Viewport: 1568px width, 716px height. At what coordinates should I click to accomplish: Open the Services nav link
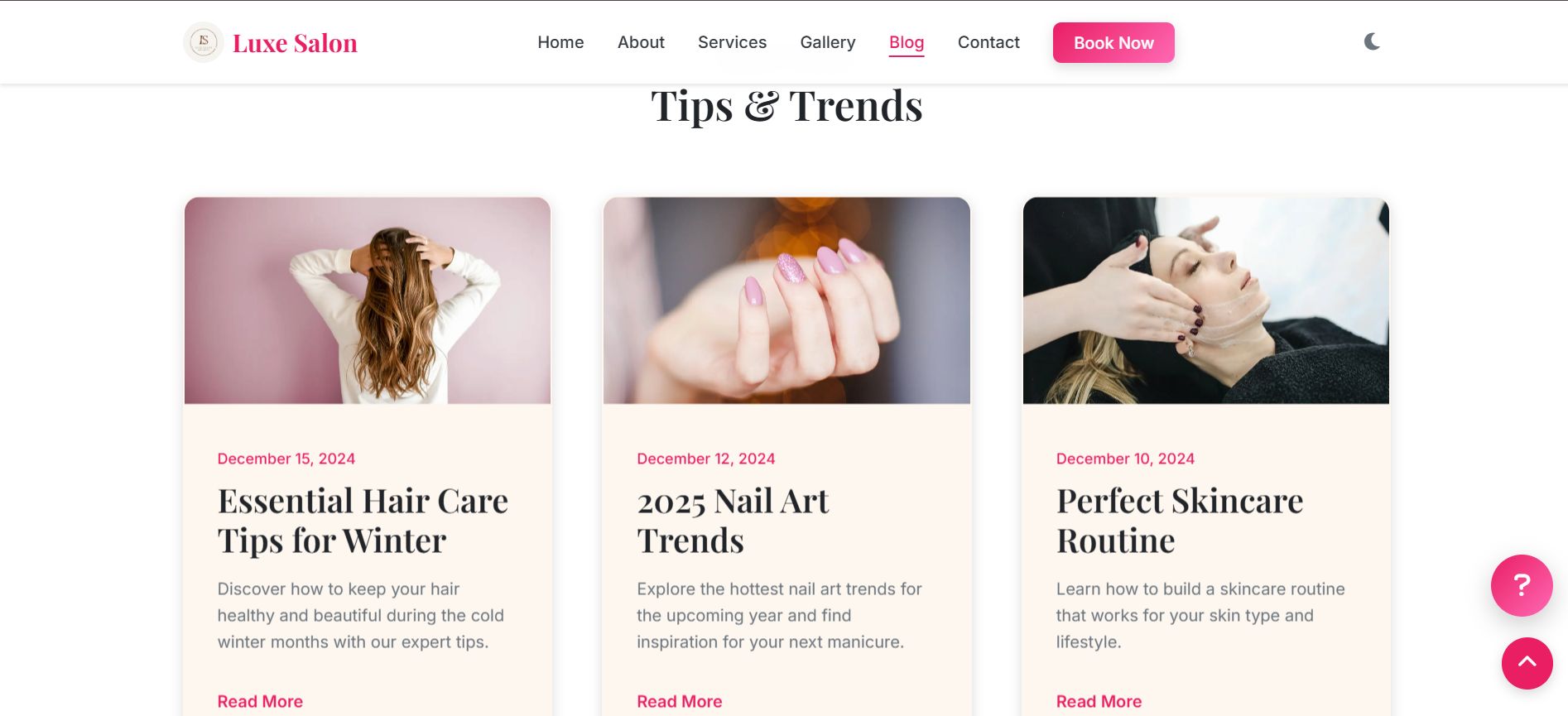coord(732,42)
